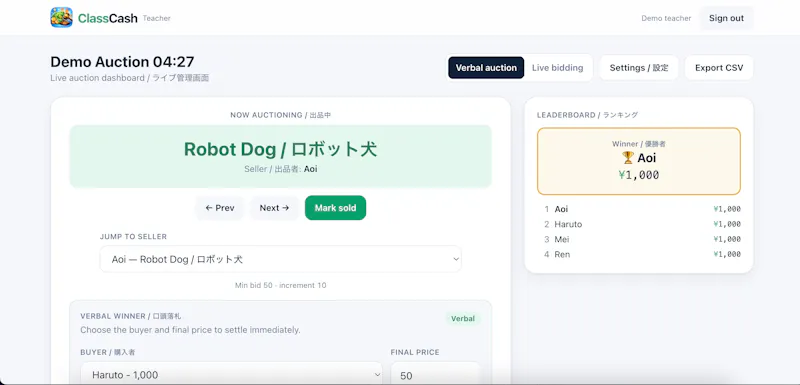Image resolution: width=800 pixels, height=385 pixels.
Task: Click the Robot Dog / ロボット犬 item title
Action: pyautogui.click(x=280, y=149)
